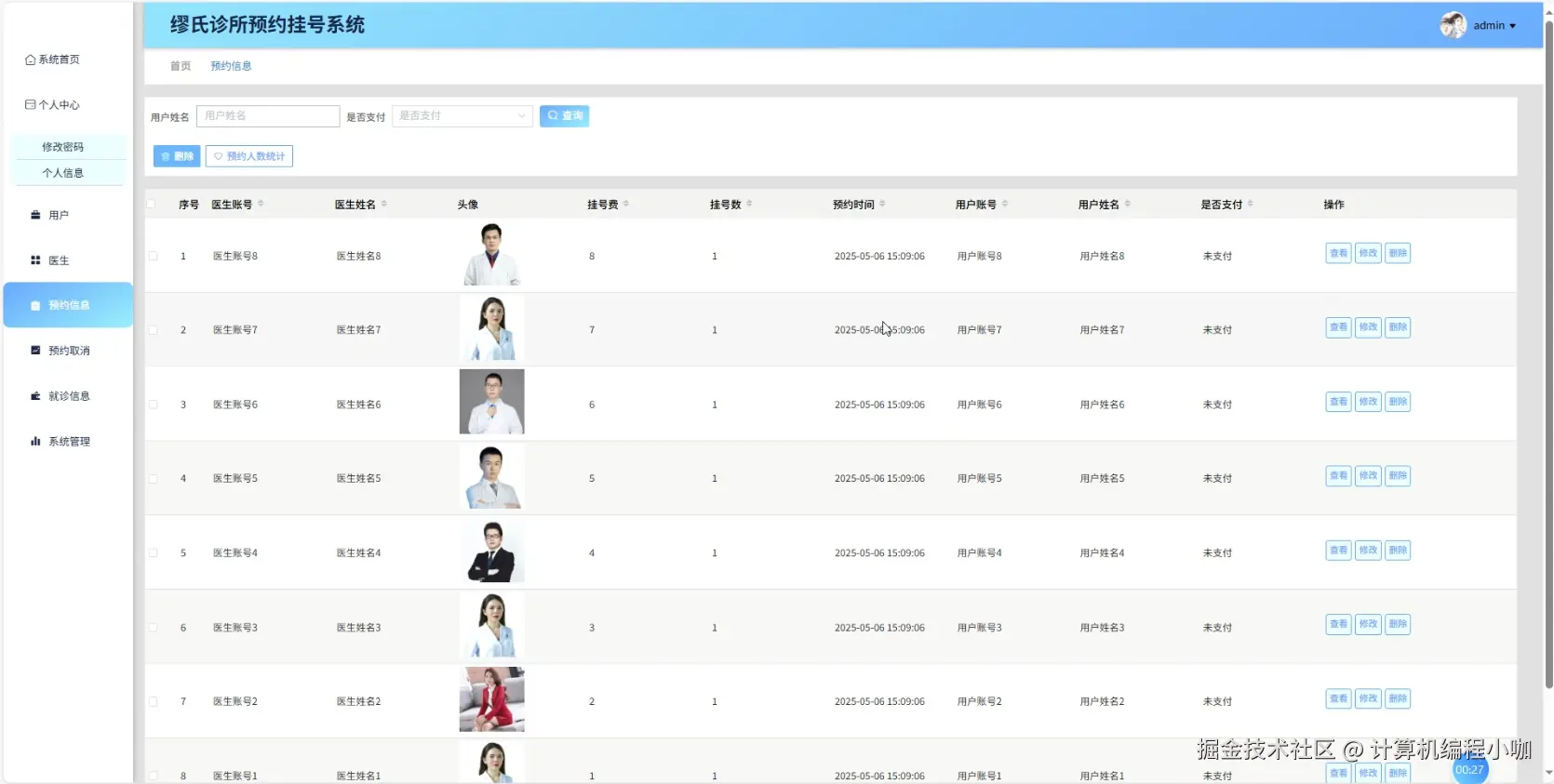
Task: Open the avatar photo of 医生姓名2
Action: point(491,699)
